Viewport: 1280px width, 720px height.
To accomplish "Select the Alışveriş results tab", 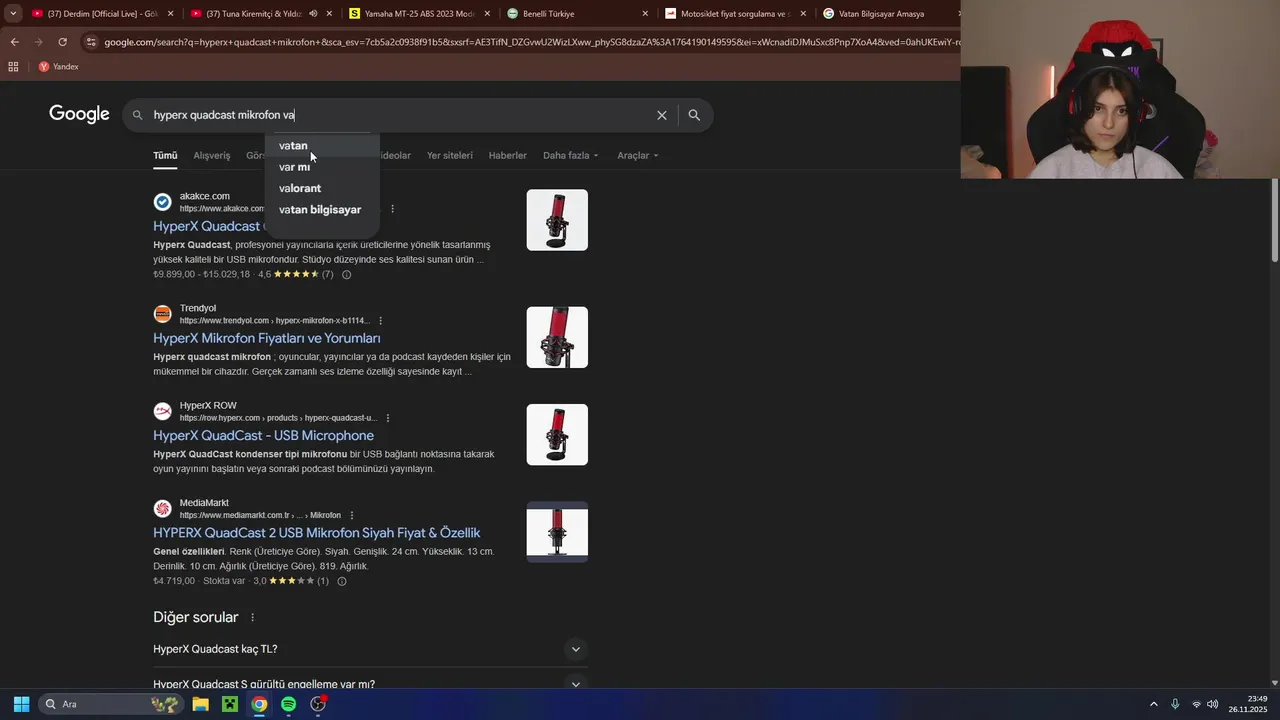I will click(x=212, y=155).
